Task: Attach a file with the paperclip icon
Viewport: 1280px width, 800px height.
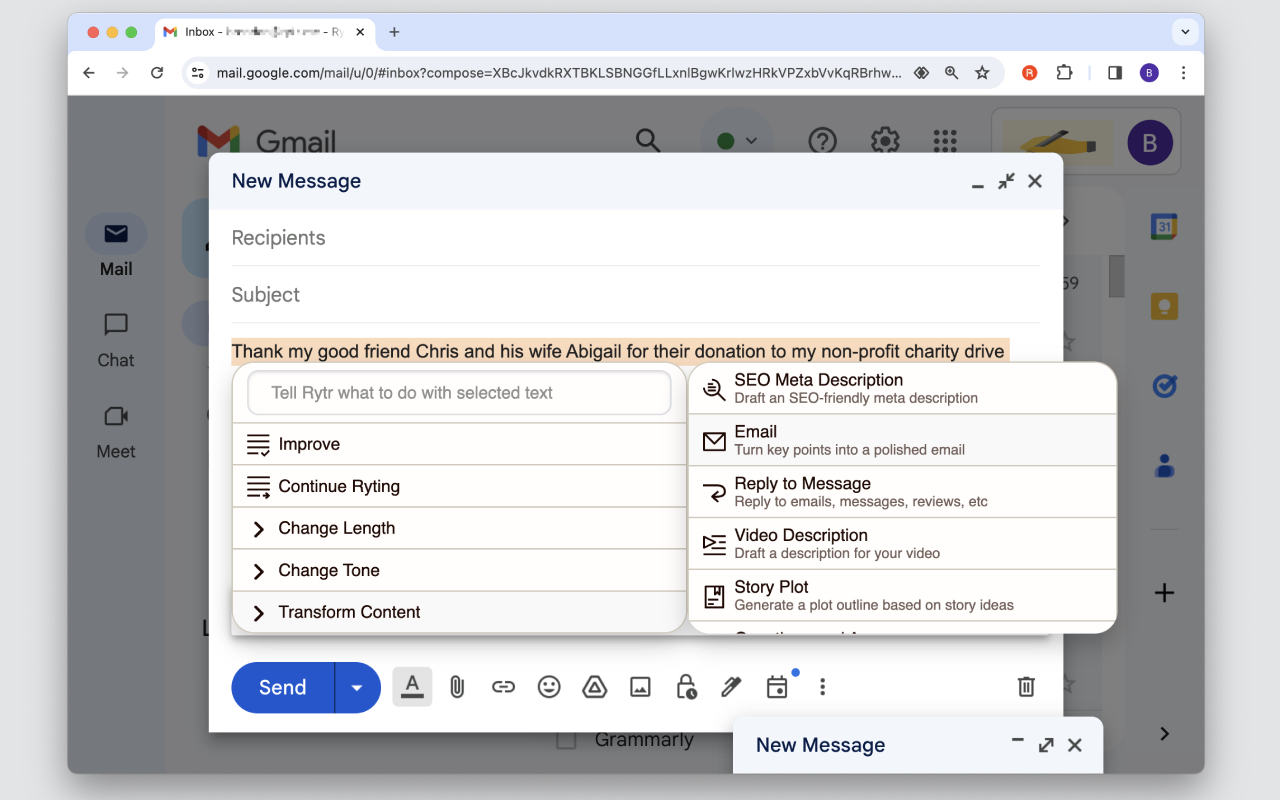Action: 457,687
